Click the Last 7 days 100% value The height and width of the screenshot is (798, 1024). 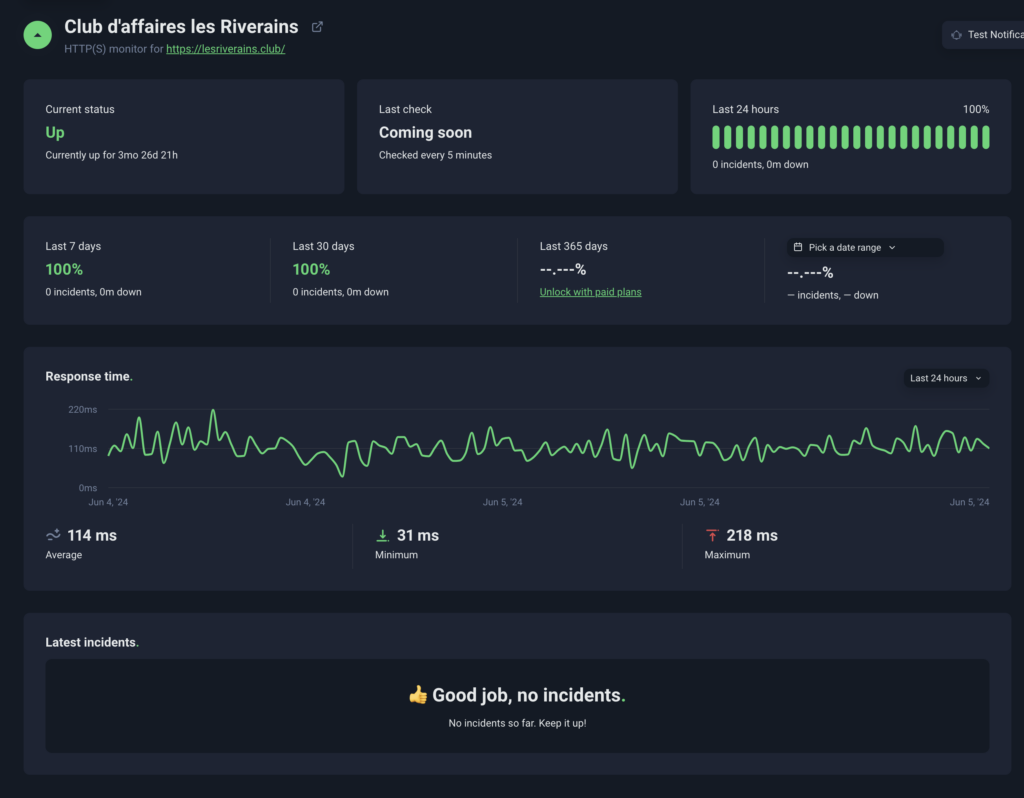click(64, 269)
